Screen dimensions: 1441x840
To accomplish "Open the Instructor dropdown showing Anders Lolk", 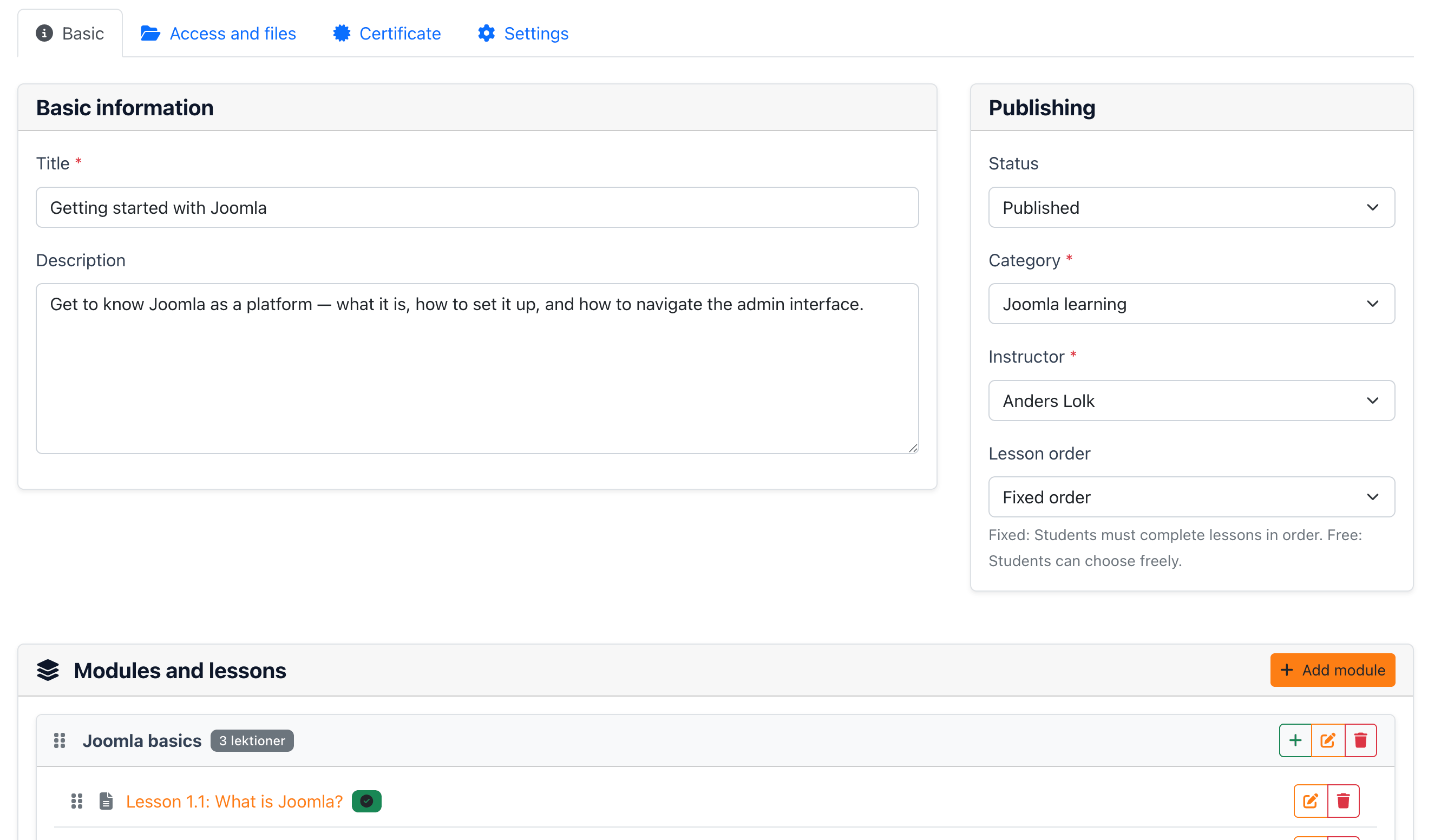I will tap(1191, 401).
